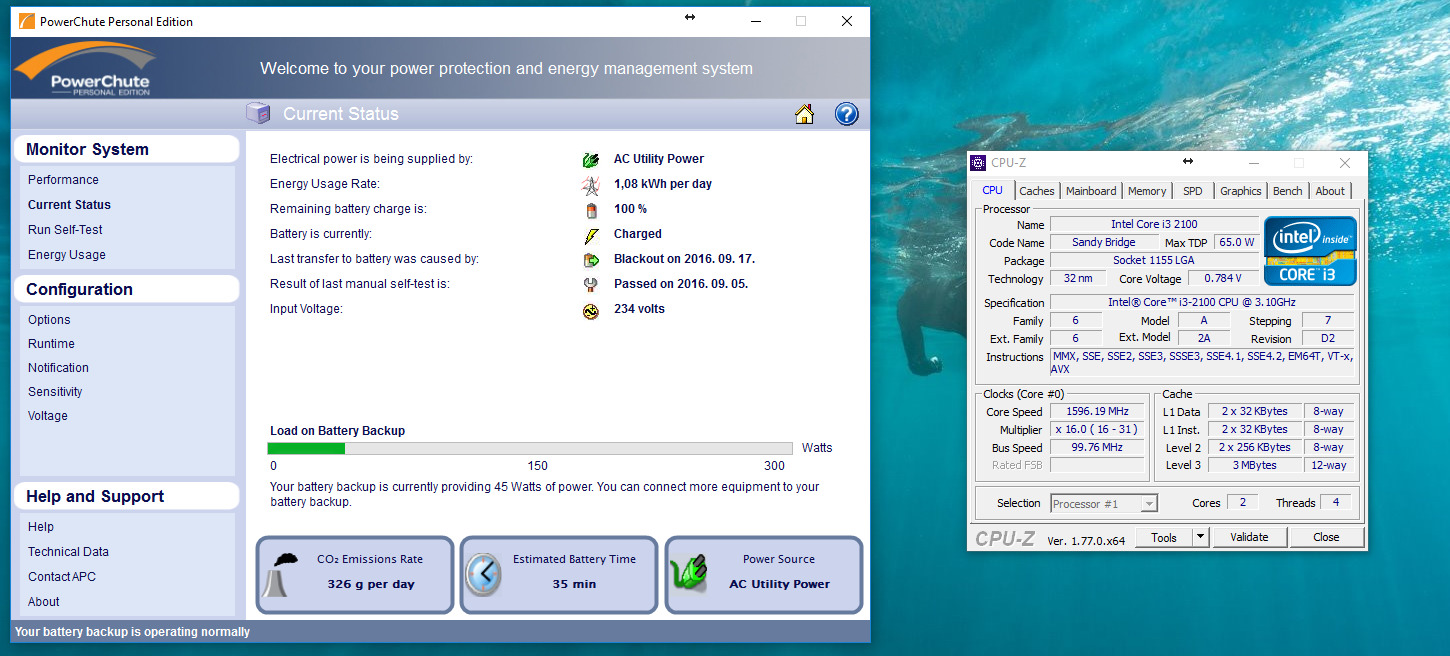Image resolution: width=1450 pixels, height=656 pixels.
Task: Click the lightning bolt Charged icon
Action: point(591,234)
